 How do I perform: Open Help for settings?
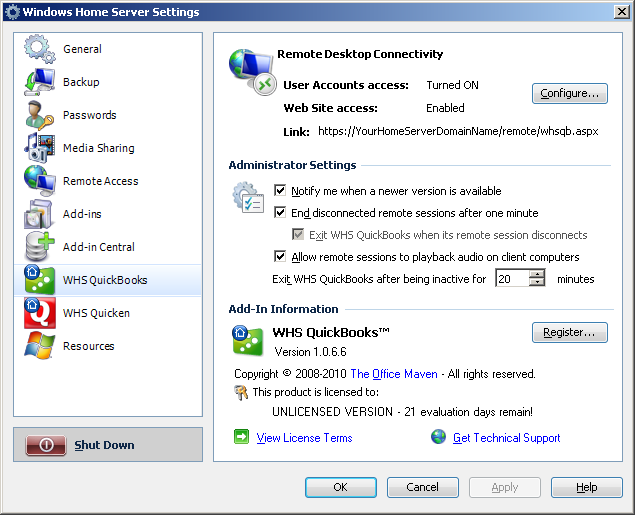[x=586, y=487]
